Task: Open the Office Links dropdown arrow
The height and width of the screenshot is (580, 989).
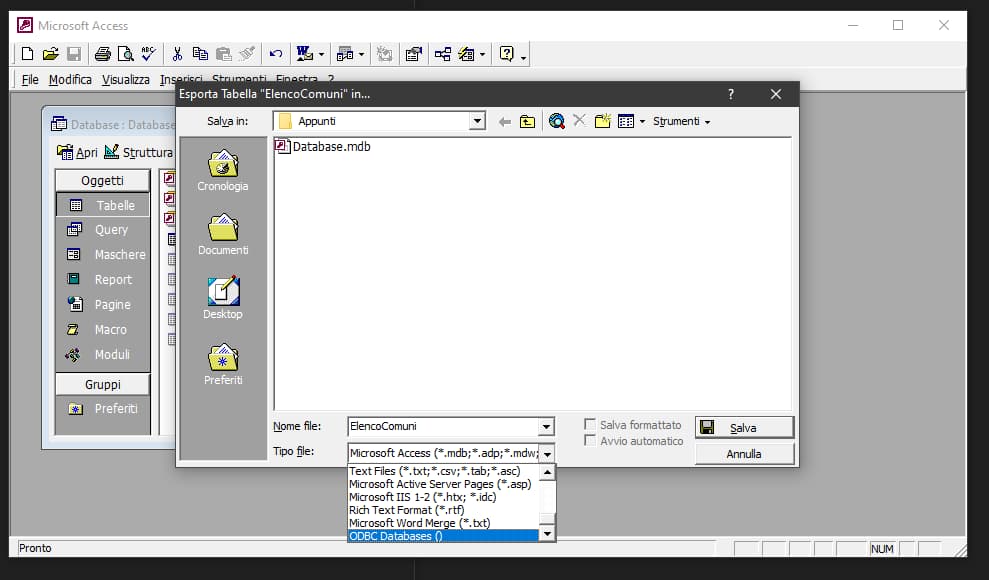Action: tap(321, 55)
